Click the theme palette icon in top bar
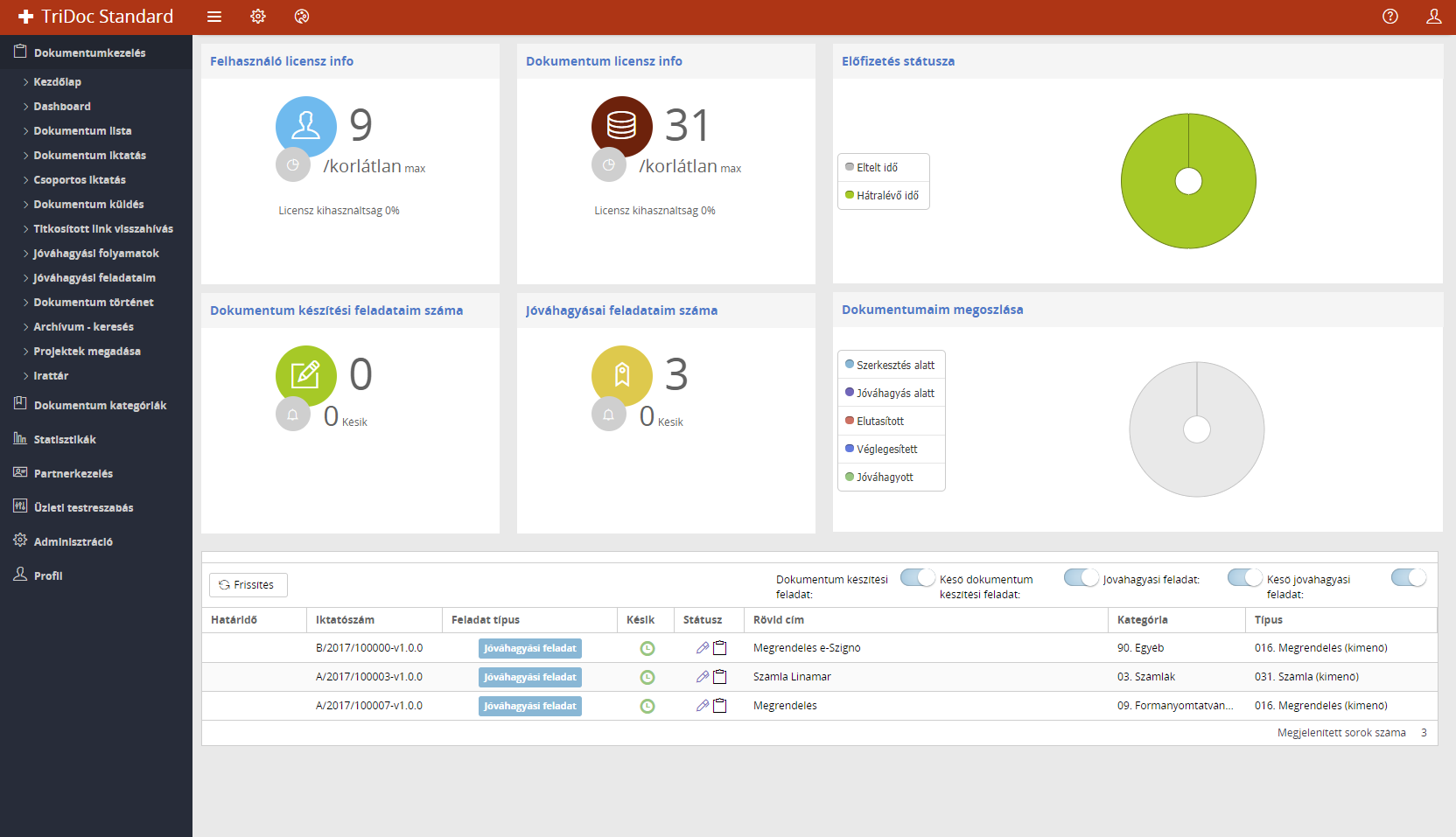Image resolution: width=1456 pixels, height=837 pixels. pyautogui.click(x=302, y=17)
